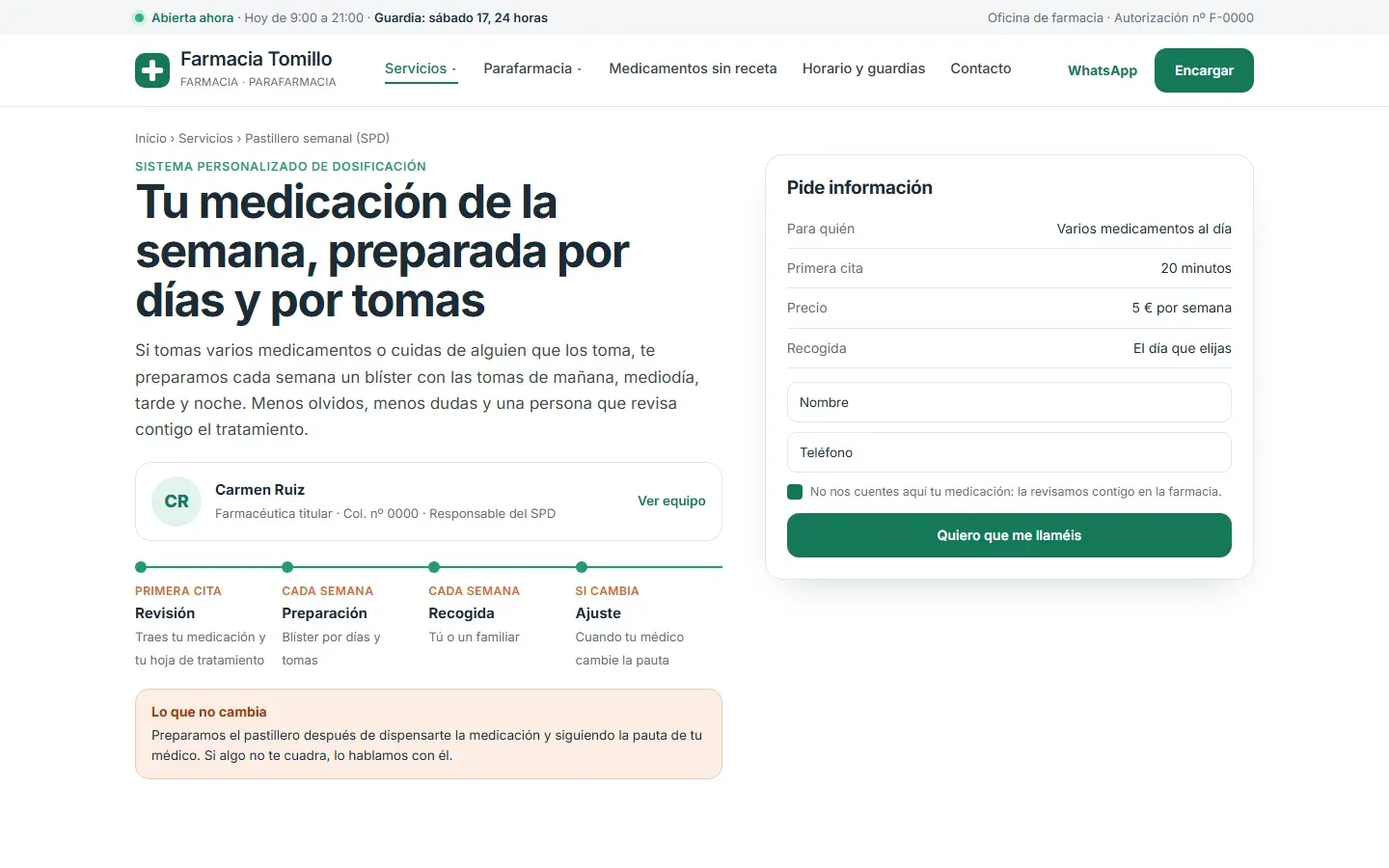This screenshot has height=868, width=1389.
Task: Select the Revisión step marker dot
Action: click(141, 567)
